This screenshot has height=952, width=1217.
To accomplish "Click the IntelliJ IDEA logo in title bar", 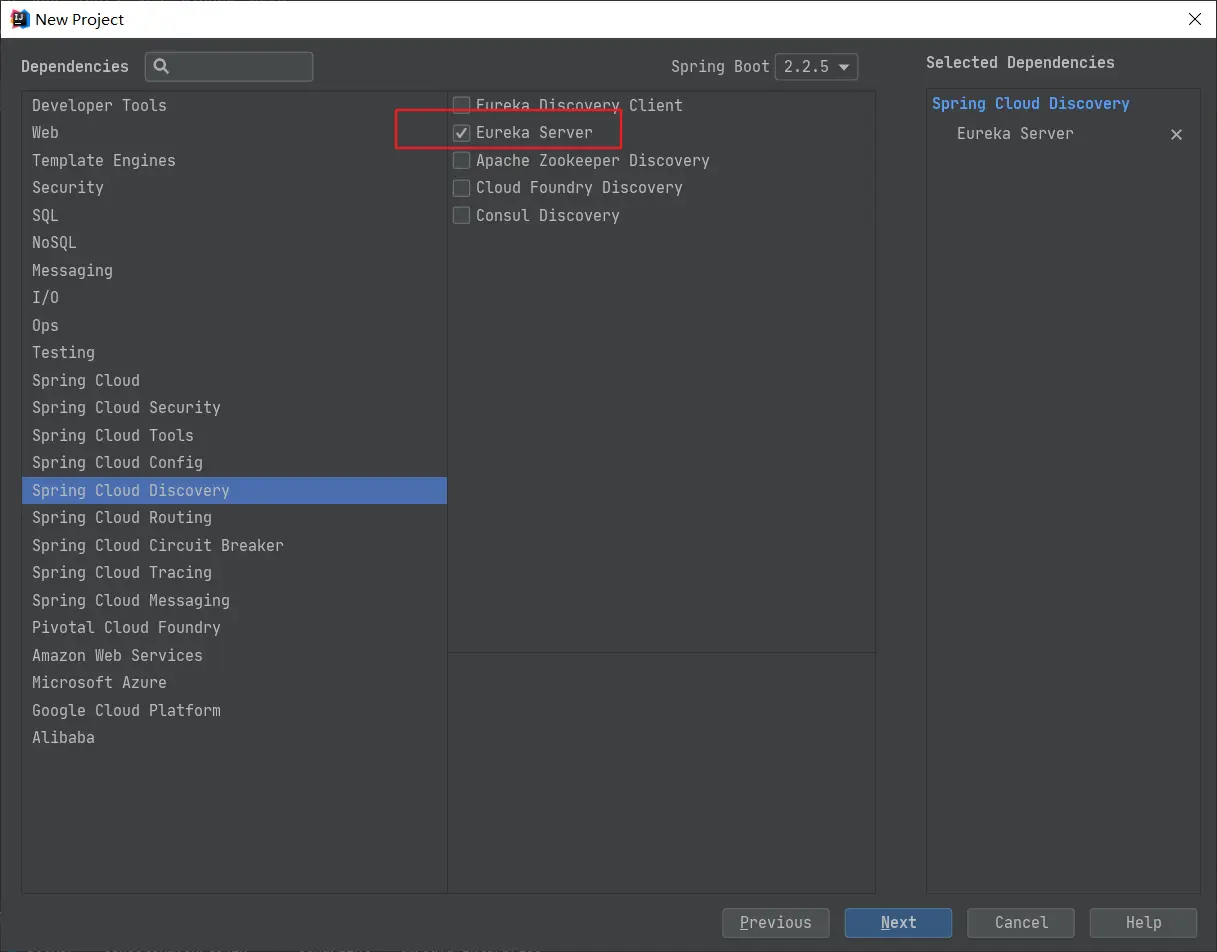I will pyautogui.click(x=20, y=19).
